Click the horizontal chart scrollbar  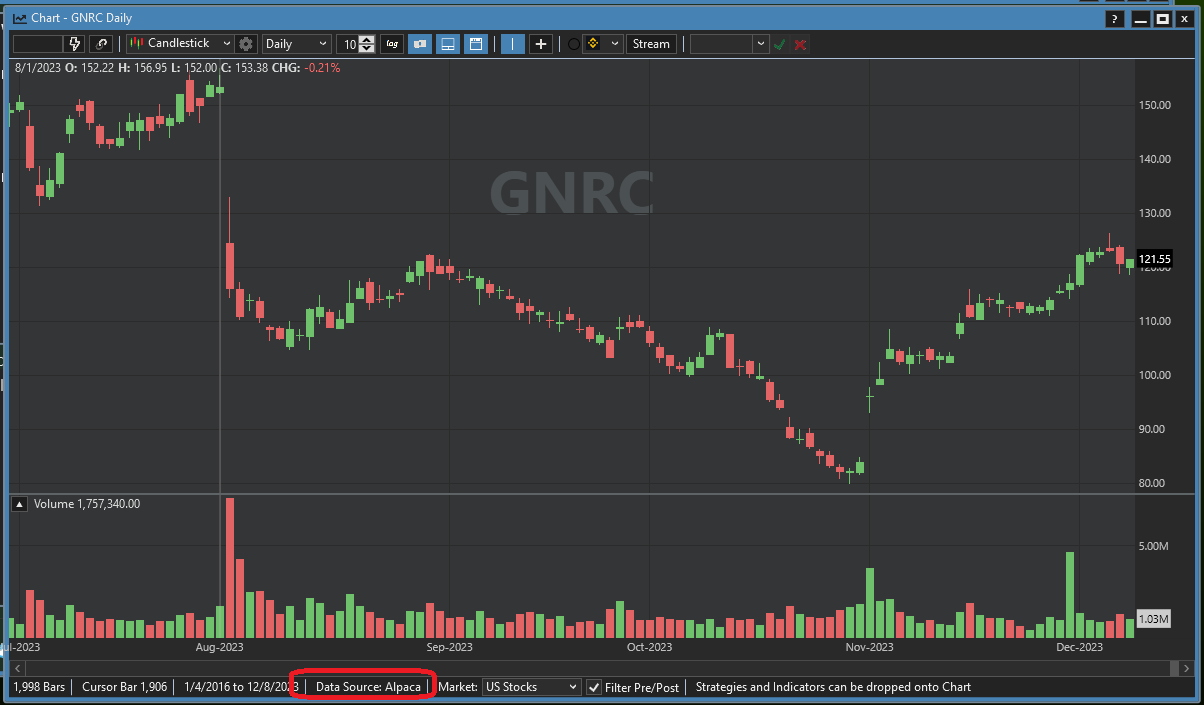click(600, 667)
